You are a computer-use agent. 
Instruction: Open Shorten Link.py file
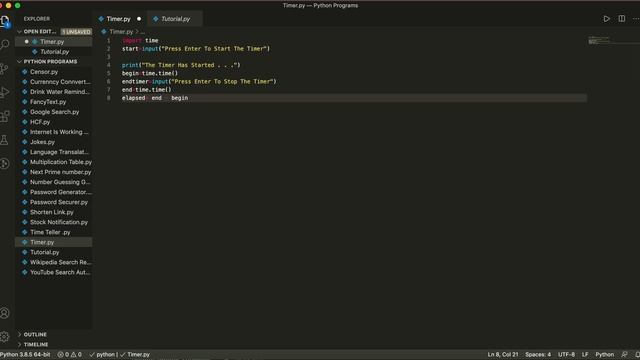point(53,212)
